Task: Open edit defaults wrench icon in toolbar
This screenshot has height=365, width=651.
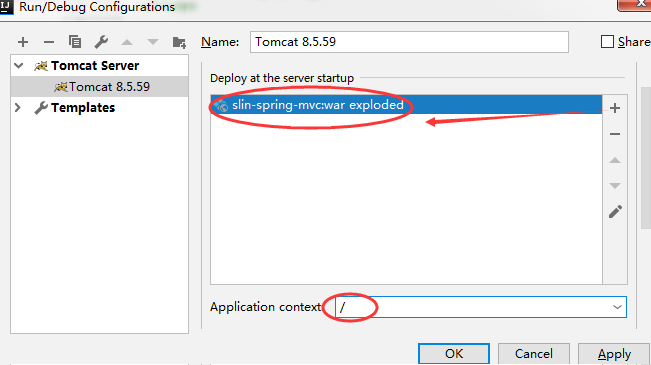Action: pos(101,42)
